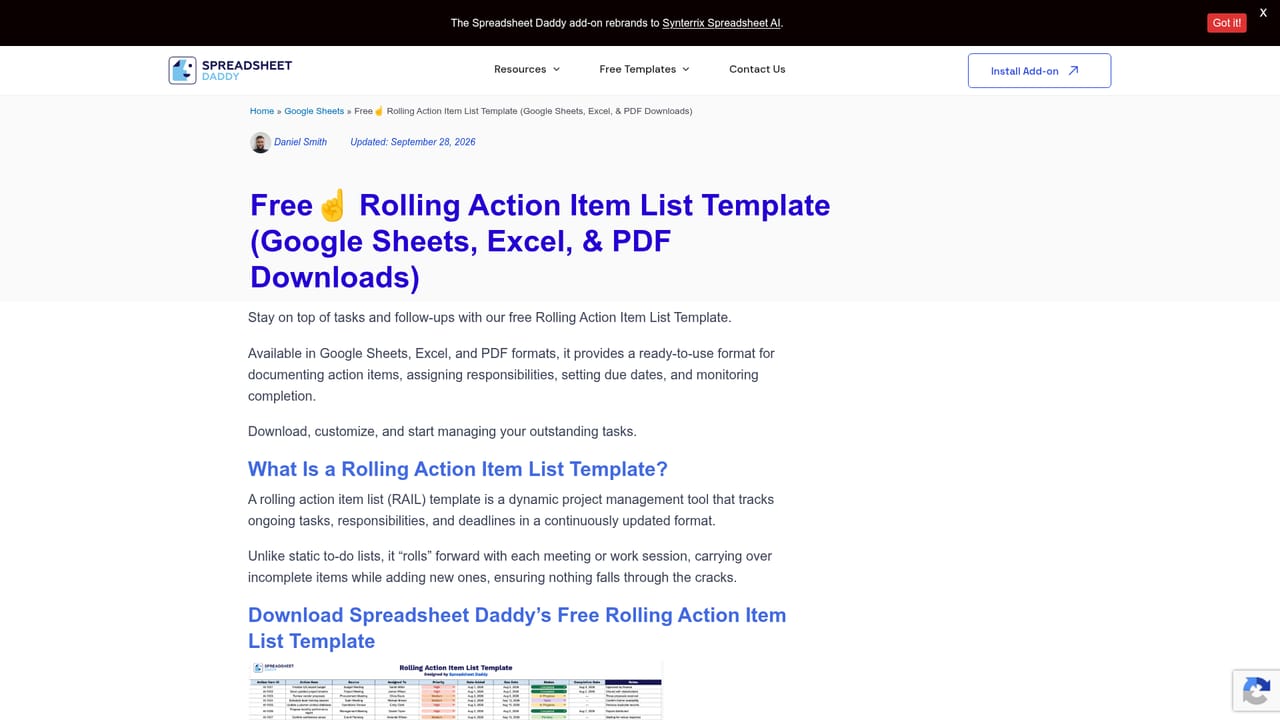
Task: Click the heading 'What Is a Rolling Action Item List Template?'
Action: click(x=458, y=469)
